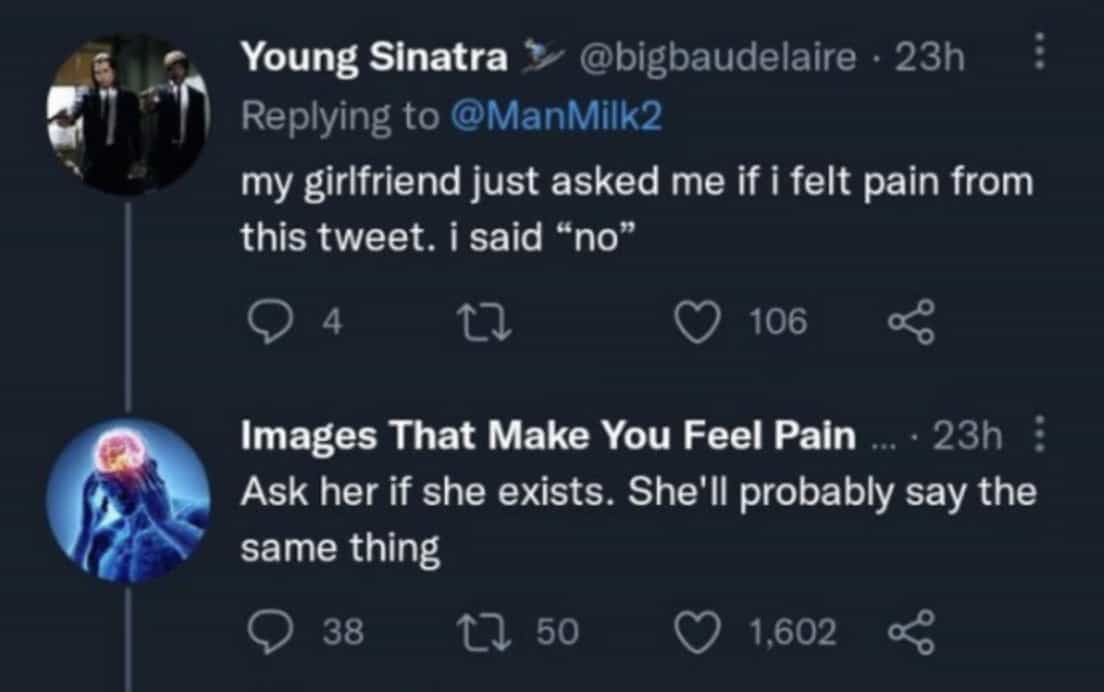
Task: Open the 23h timestamp of second tweet
Action: [966, 437]
